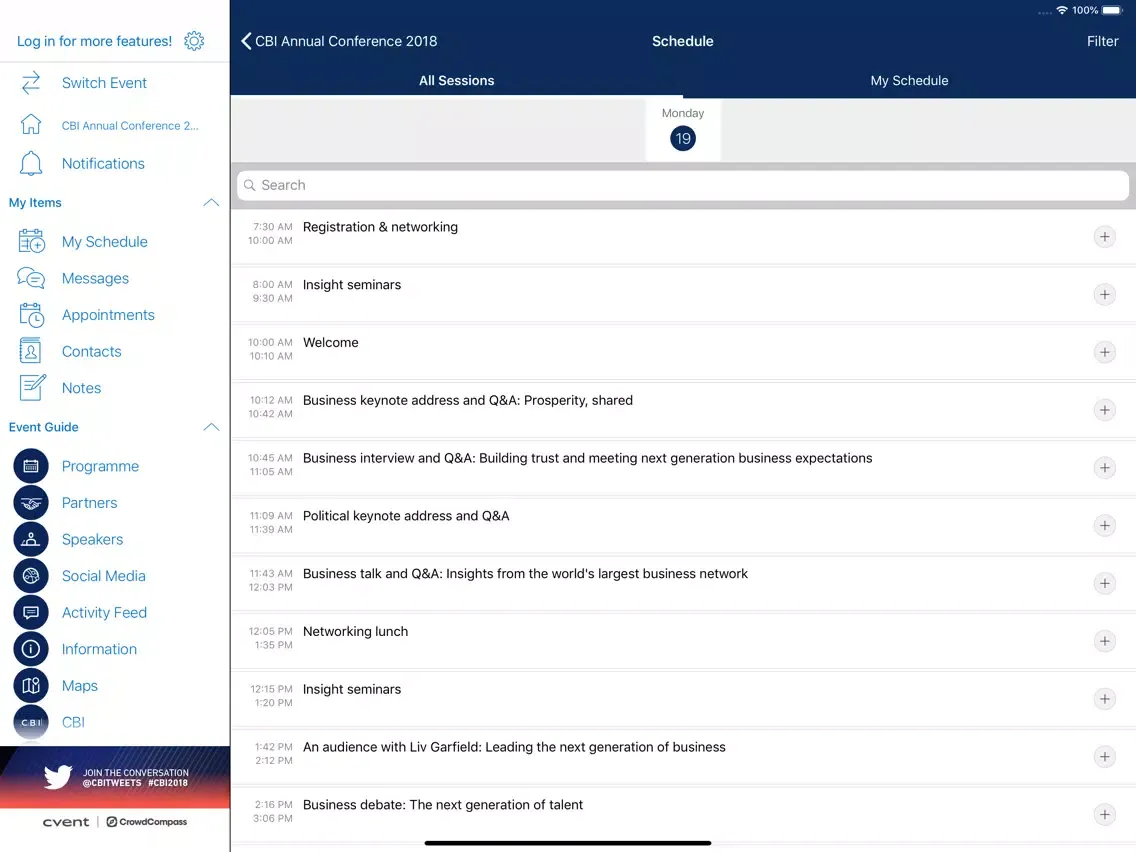Open Business debate: next generation of talent
Screen dimensions: 1136x852
click(443, 804)
